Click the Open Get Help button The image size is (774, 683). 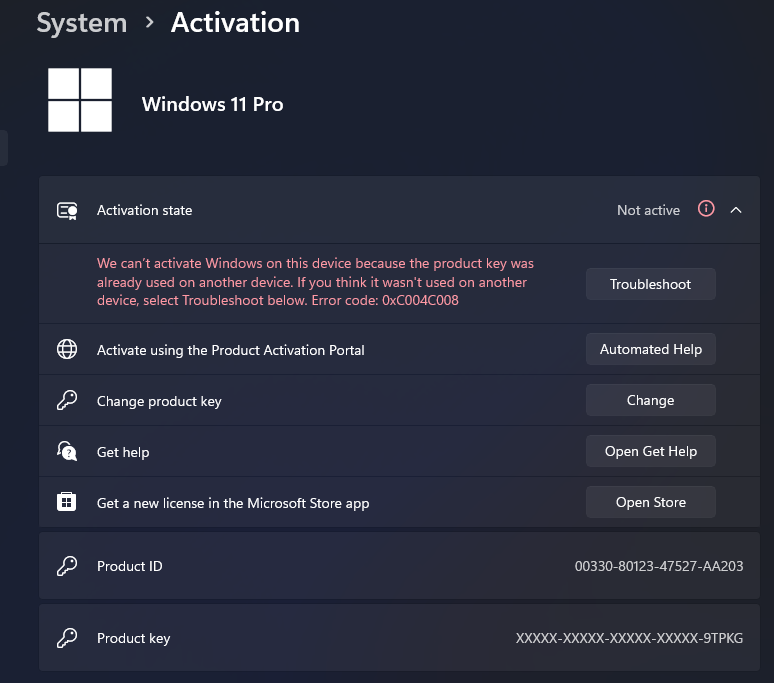pos(651,451)
